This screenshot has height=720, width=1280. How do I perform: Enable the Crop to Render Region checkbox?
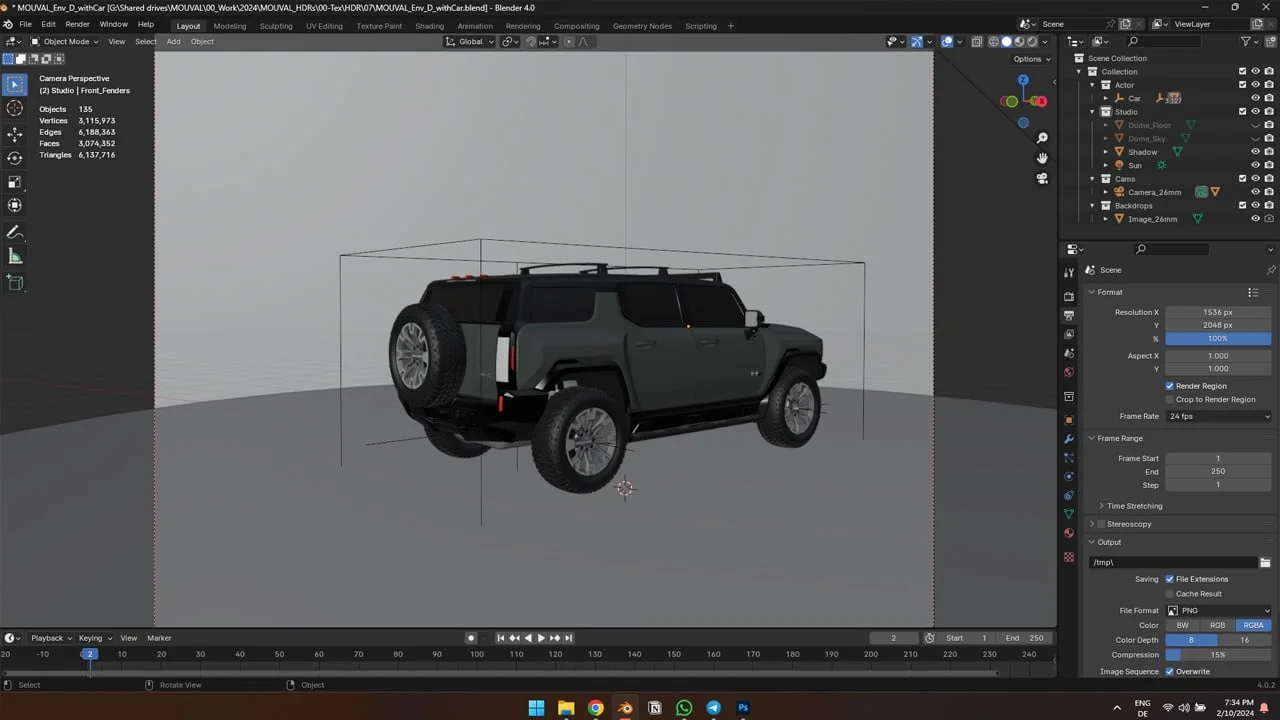point(1169,399)
